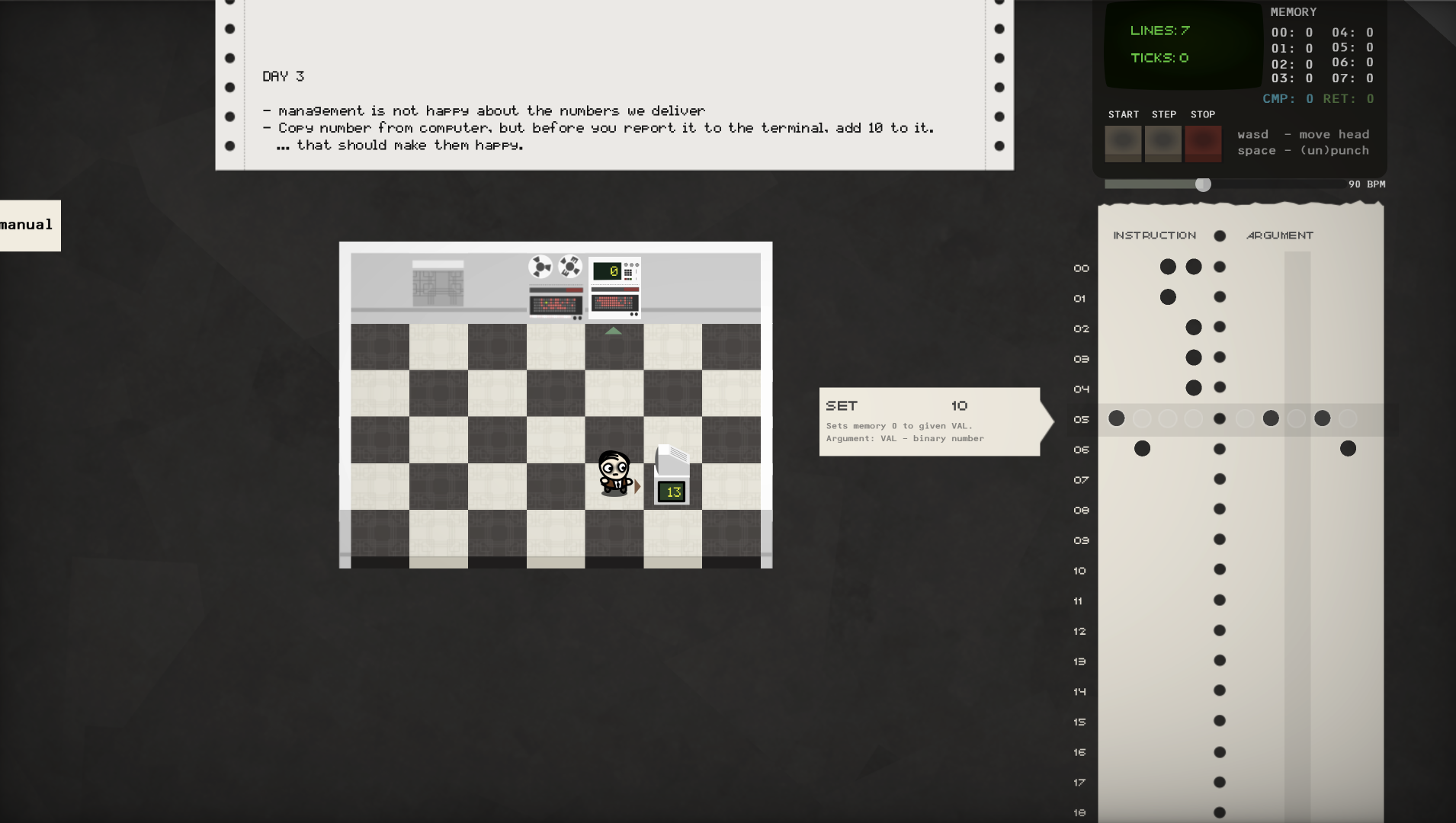The width and height of the screenshot is (1456, 823).
Task: Click the 90 BPM label
Action: (1367, 184)
